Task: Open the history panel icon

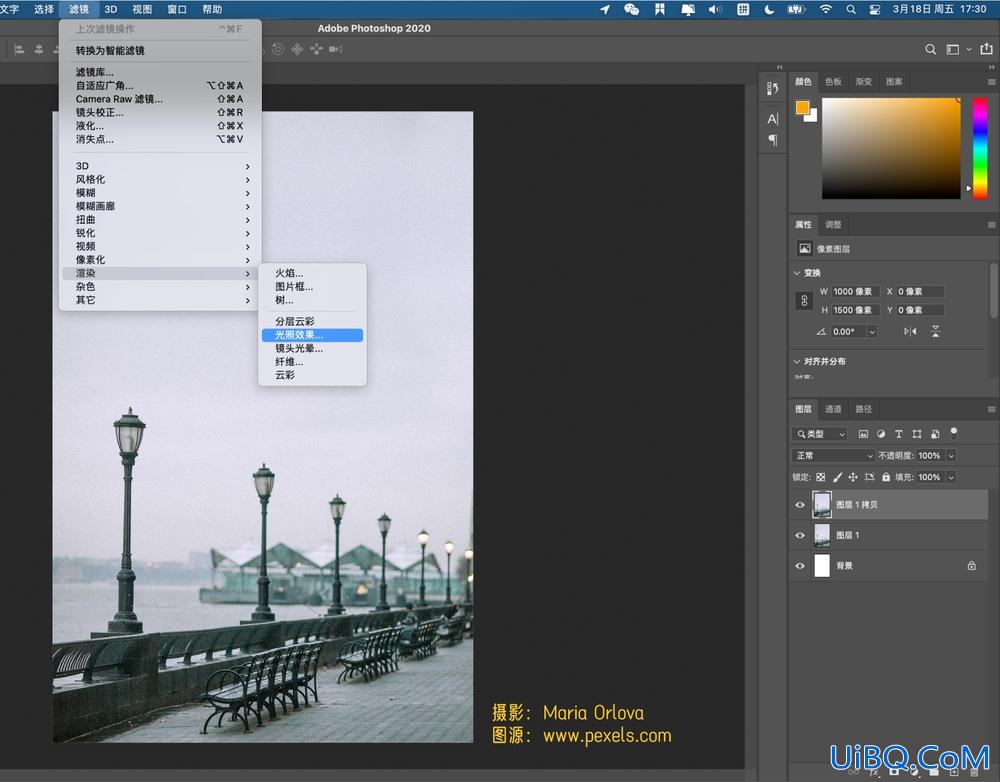Action: click(x=772, y=89)
